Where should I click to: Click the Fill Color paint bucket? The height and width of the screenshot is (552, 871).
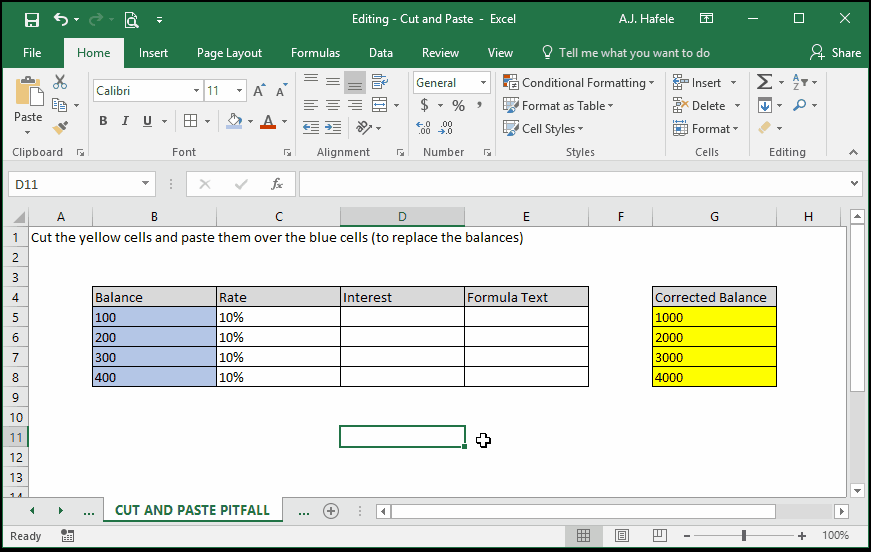tap(234, 121)
